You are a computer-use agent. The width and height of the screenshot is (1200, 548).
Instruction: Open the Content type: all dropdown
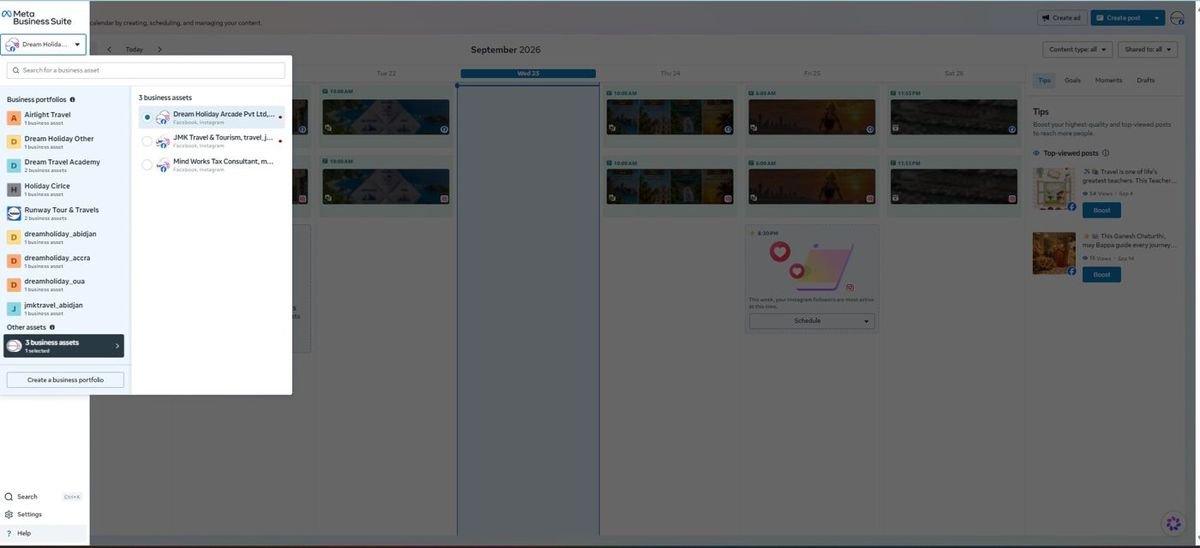click(1077, 49)
